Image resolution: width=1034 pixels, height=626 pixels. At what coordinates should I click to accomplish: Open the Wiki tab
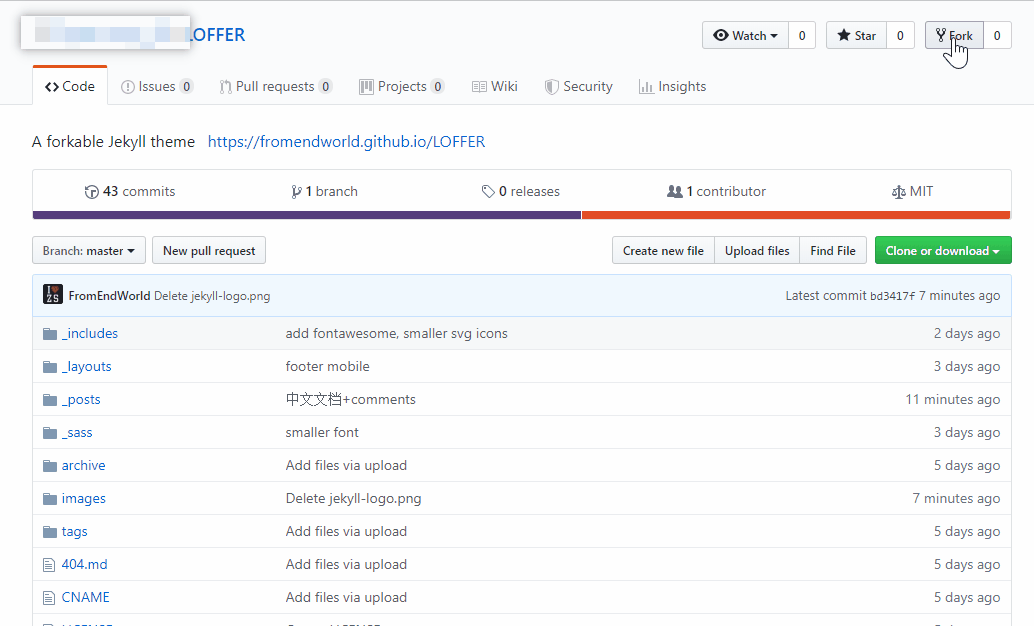495,86
